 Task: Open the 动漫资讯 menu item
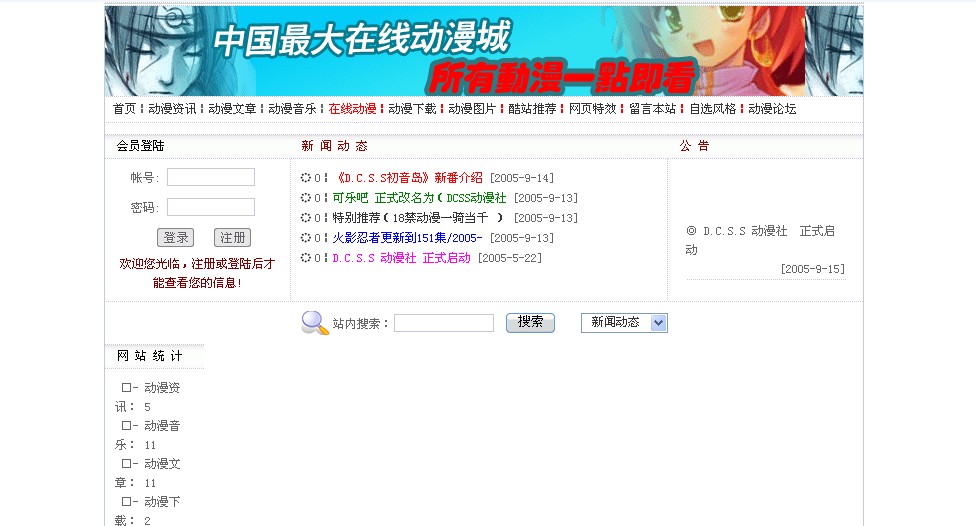coord(172,109)
